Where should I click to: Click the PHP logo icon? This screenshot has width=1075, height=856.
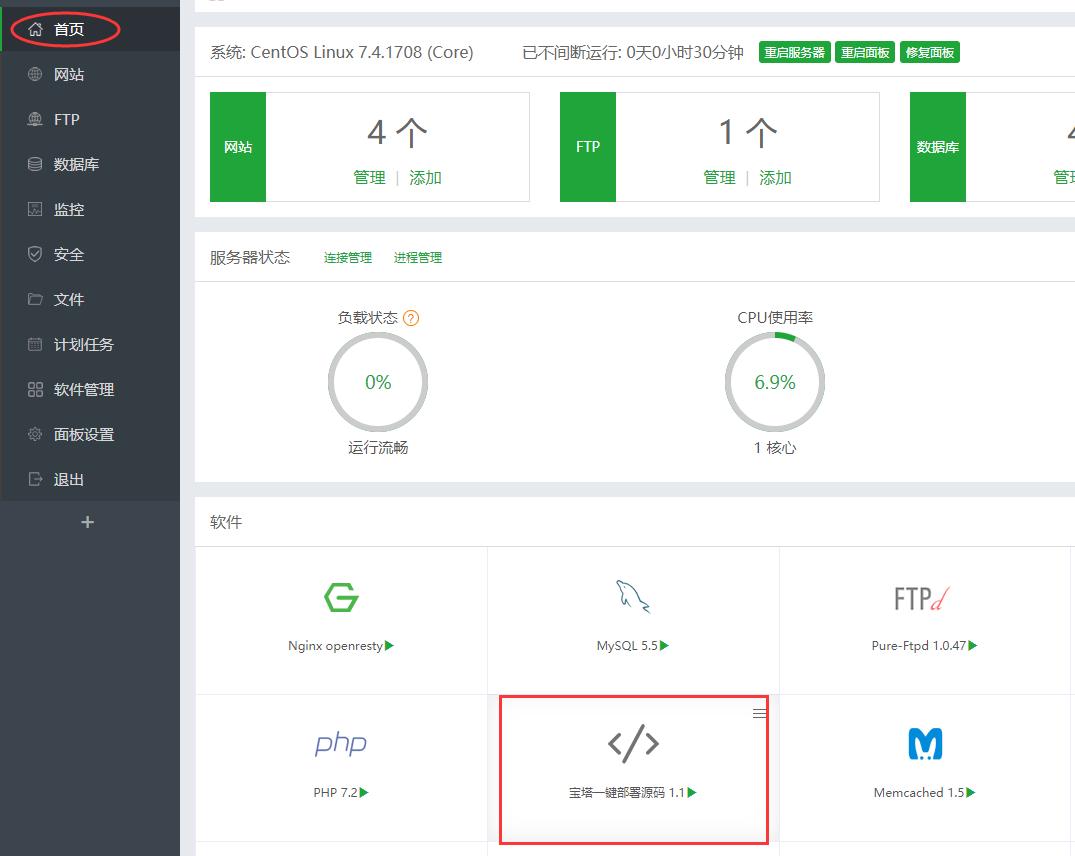coord(341,744)
